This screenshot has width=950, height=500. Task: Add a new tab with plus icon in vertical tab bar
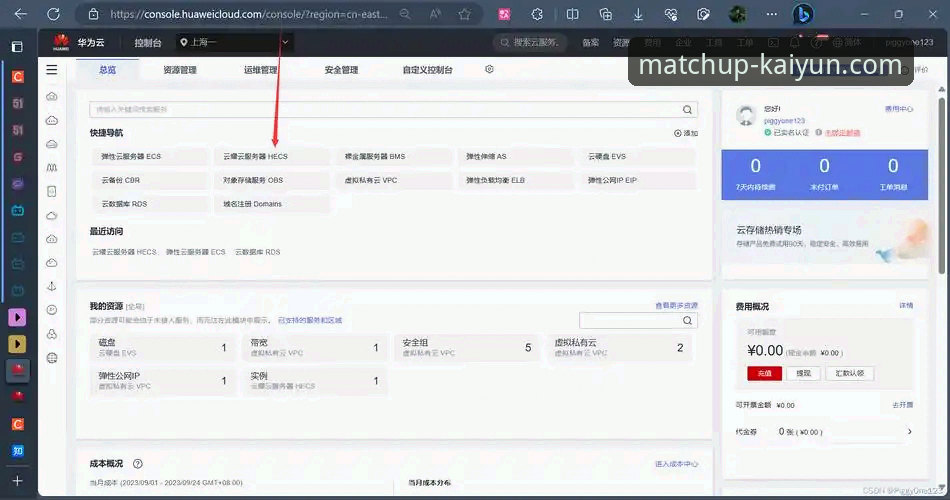pyautogui.click(x=17, y=481)
